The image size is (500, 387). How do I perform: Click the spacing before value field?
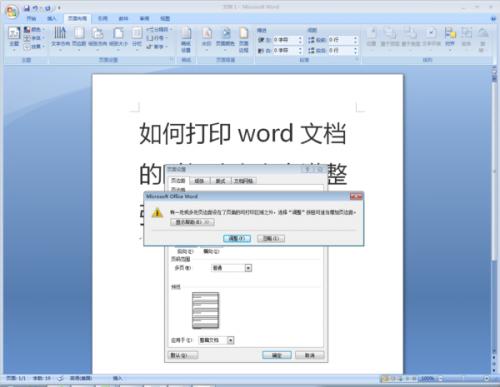click(340, 40)
